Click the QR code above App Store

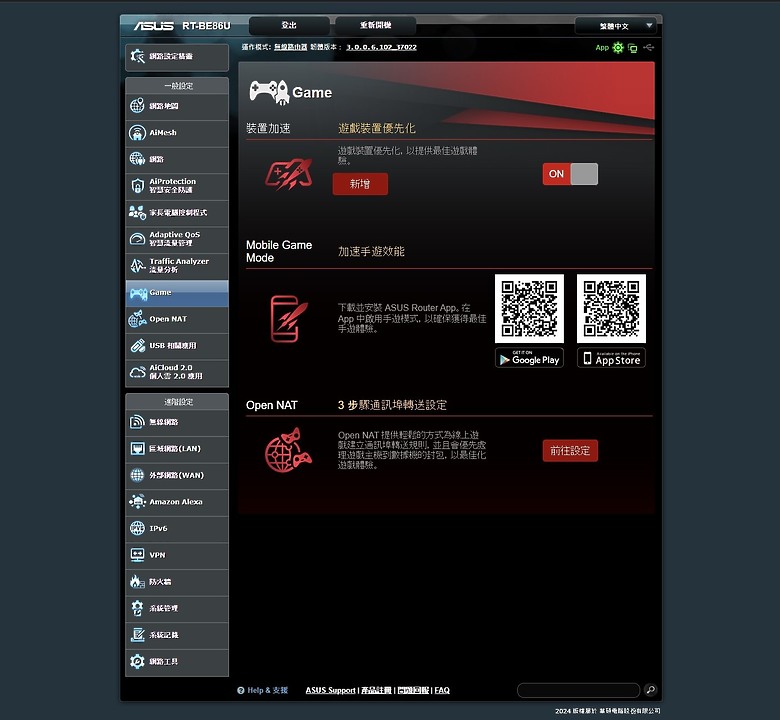point(611,309)
